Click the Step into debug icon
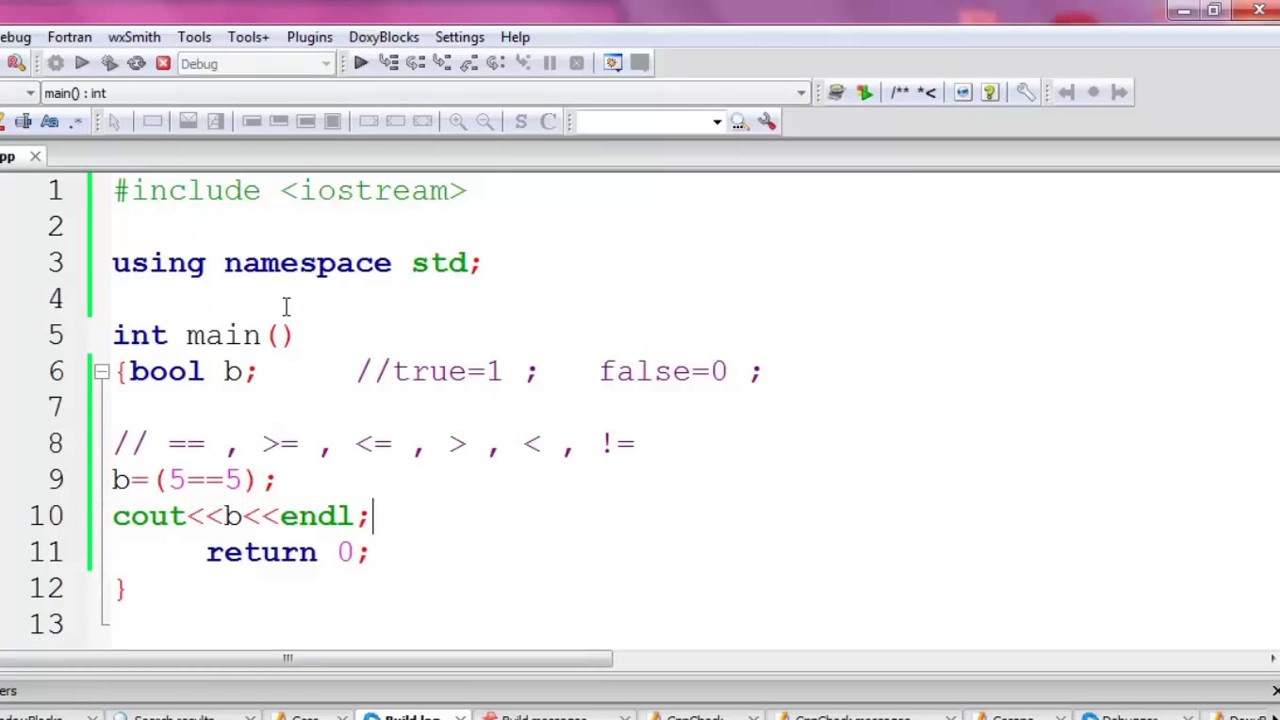This screenshot has height=720, width=1280. (x=442, y=63)
